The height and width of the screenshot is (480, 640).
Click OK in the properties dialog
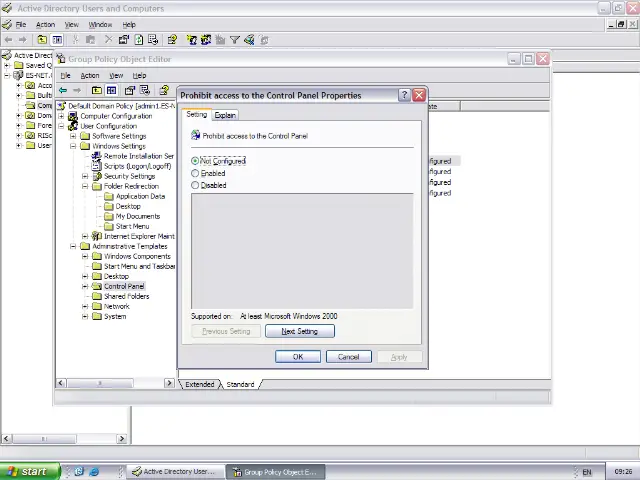[x=298, y=357]
